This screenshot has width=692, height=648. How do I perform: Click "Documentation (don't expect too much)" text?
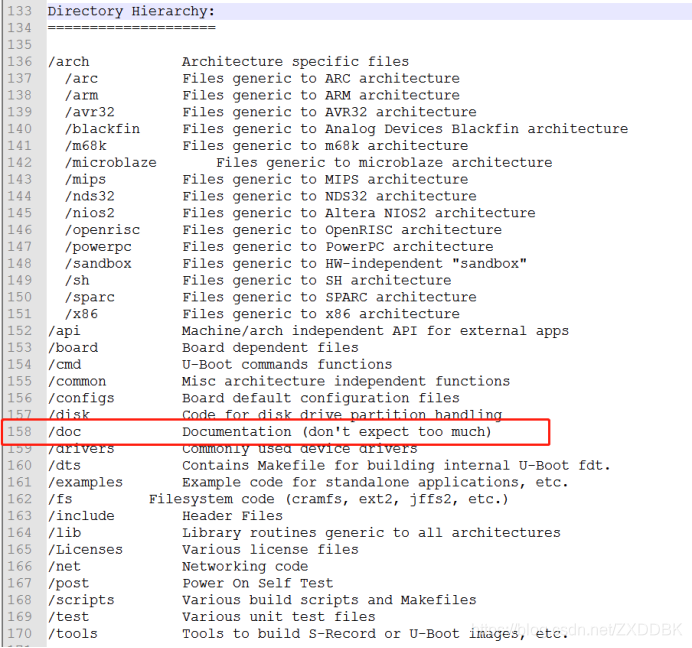point(337,431)
